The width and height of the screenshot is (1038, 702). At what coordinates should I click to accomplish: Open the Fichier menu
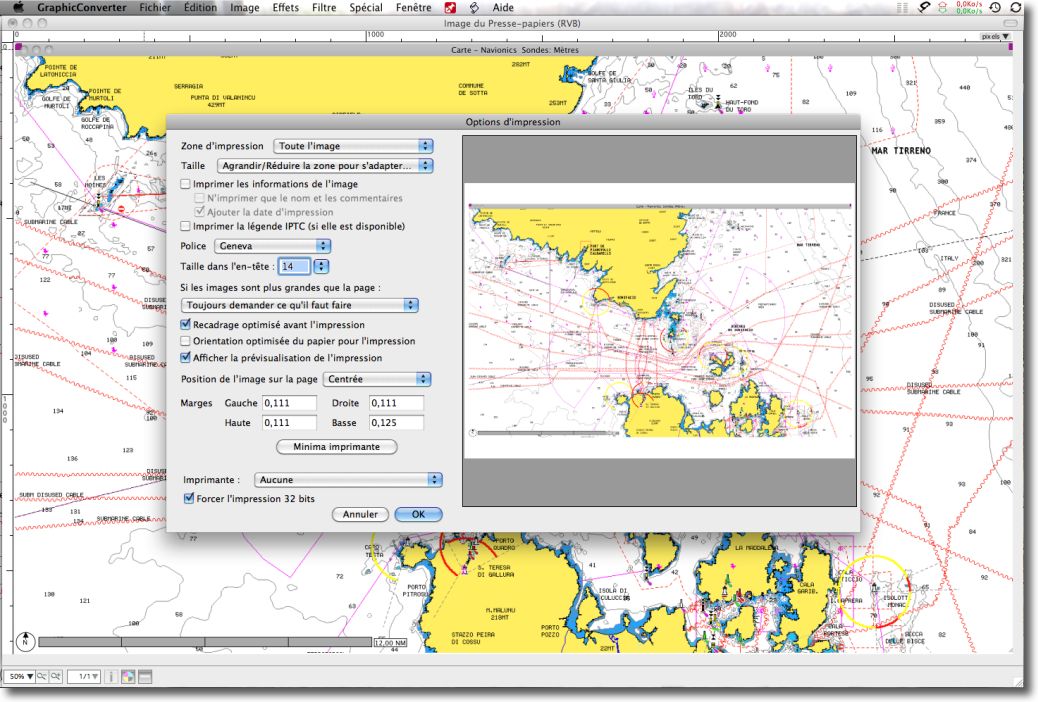click(x=155, y=8)
